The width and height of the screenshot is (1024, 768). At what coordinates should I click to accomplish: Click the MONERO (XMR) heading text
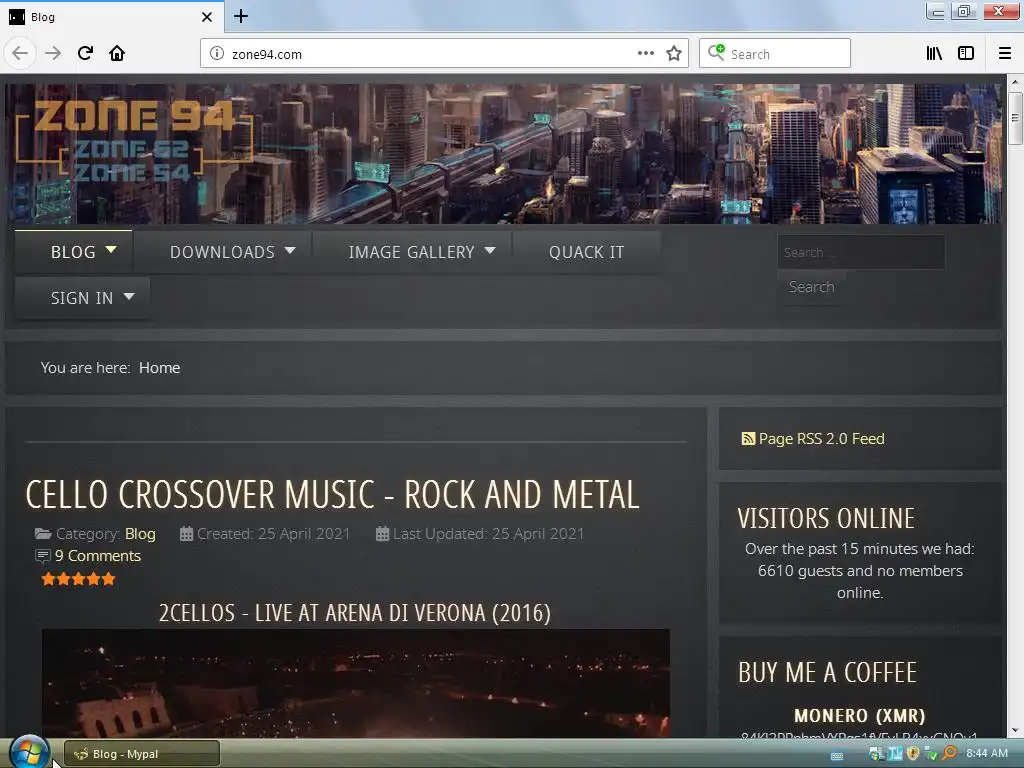point(859,716)
